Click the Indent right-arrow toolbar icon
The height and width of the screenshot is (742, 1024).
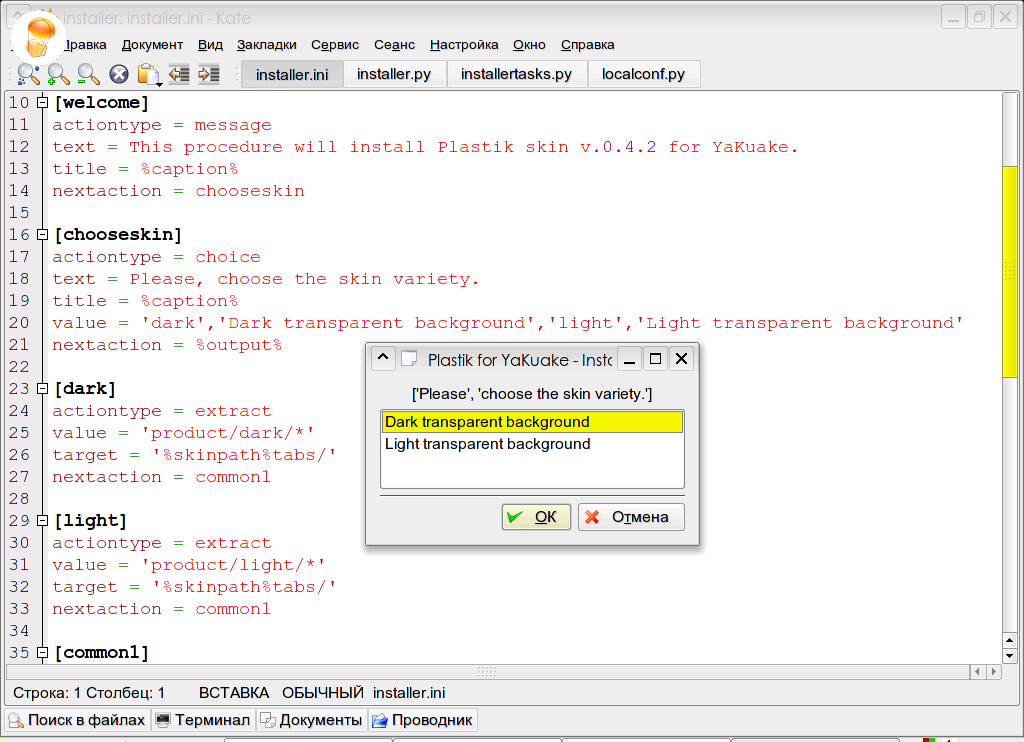209,74
